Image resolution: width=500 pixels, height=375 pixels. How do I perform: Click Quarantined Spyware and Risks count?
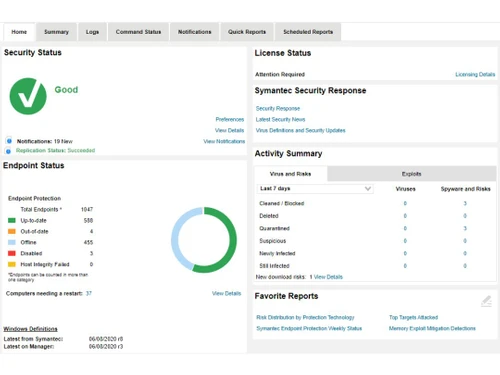(x=465, y=228)
